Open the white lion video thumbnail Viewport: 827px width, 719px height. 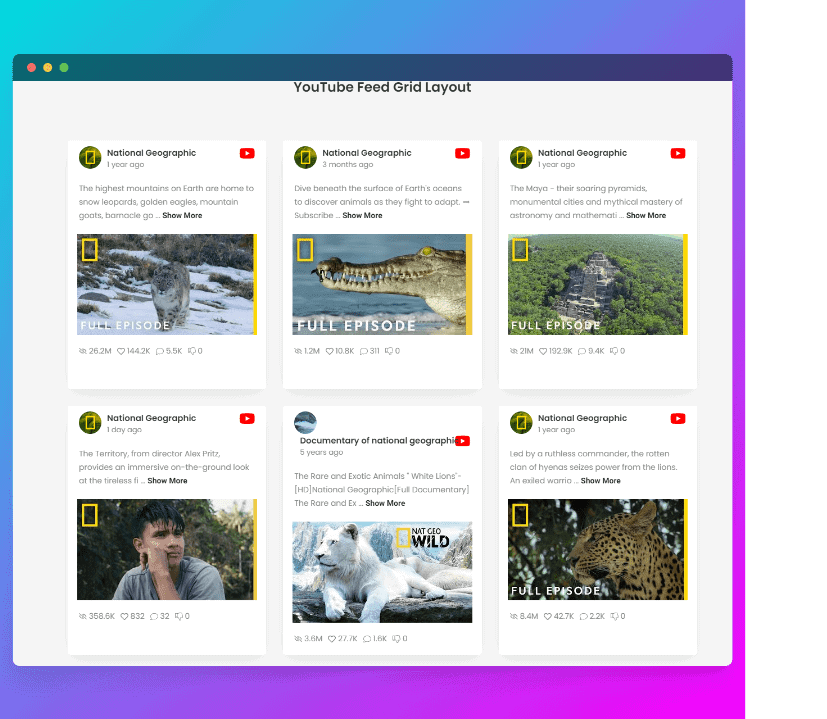[x=381, y=571]
